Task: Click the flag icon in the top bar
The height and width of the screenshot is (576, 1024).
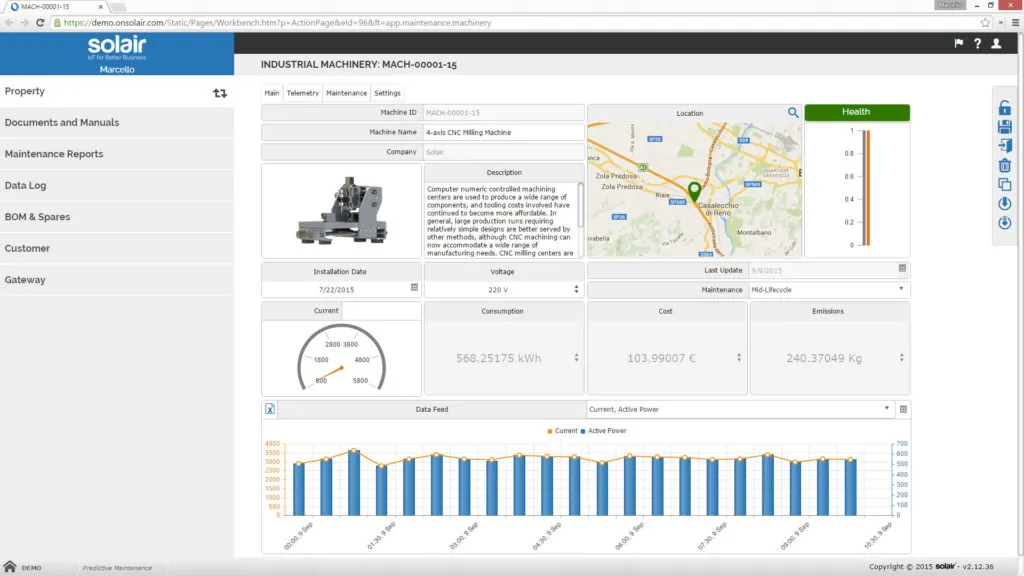Action: click(959, 43)
